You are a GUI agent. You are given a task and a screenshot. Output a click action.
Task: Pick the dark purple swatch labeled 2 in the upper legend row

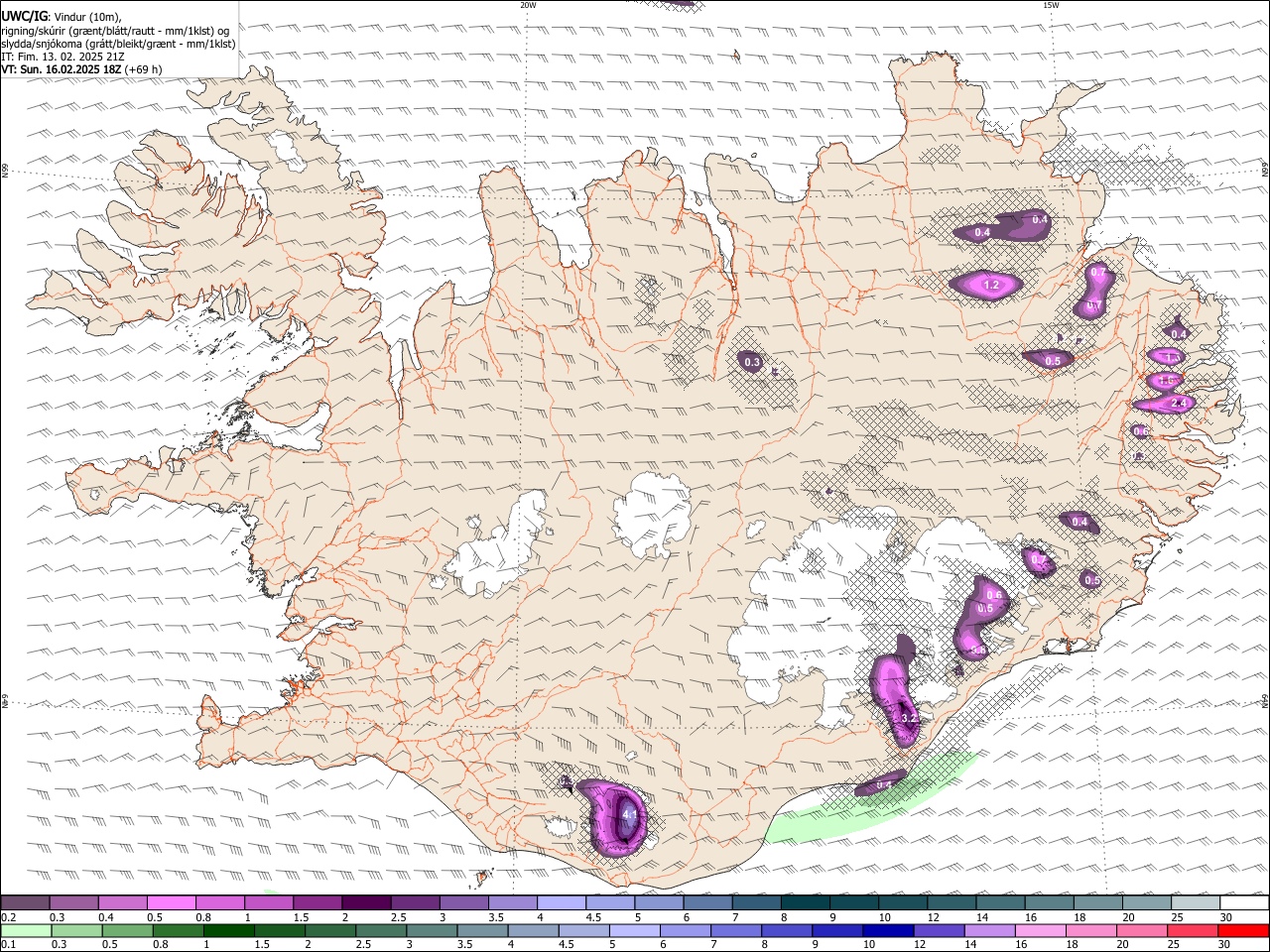(366, 902)
